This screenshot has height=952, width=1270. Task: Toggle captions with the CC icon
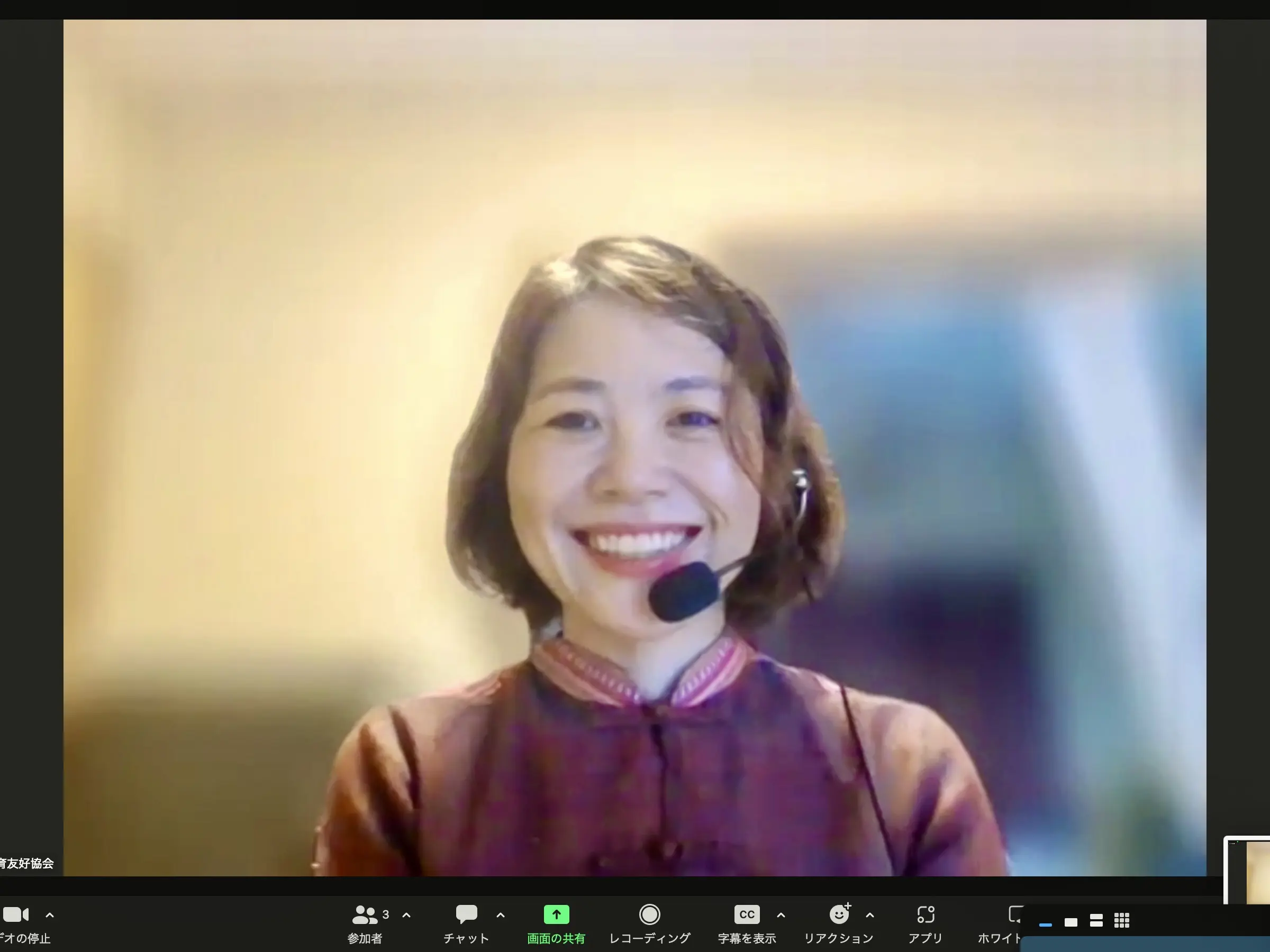[746, 914]
